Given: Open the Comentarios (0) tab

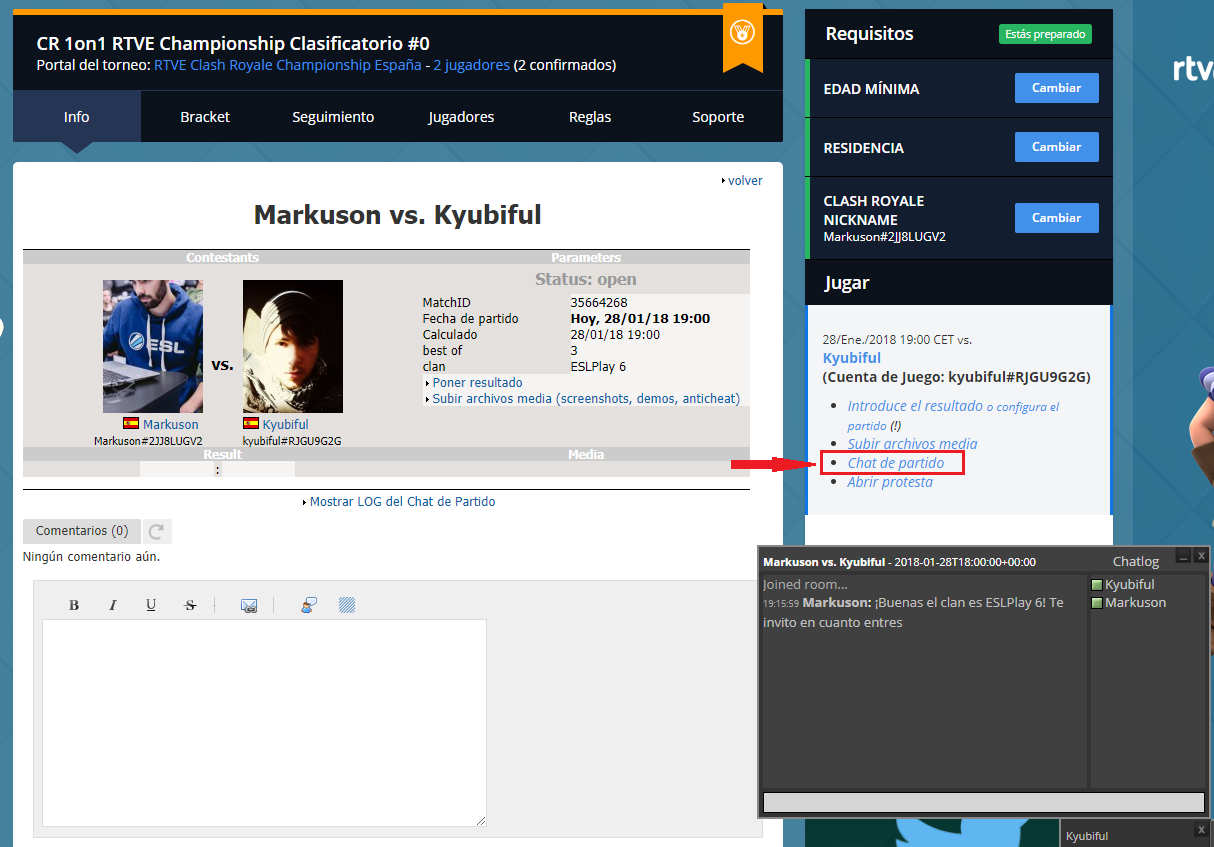Looking at the screenshot, I should click(x=82, y=531).
